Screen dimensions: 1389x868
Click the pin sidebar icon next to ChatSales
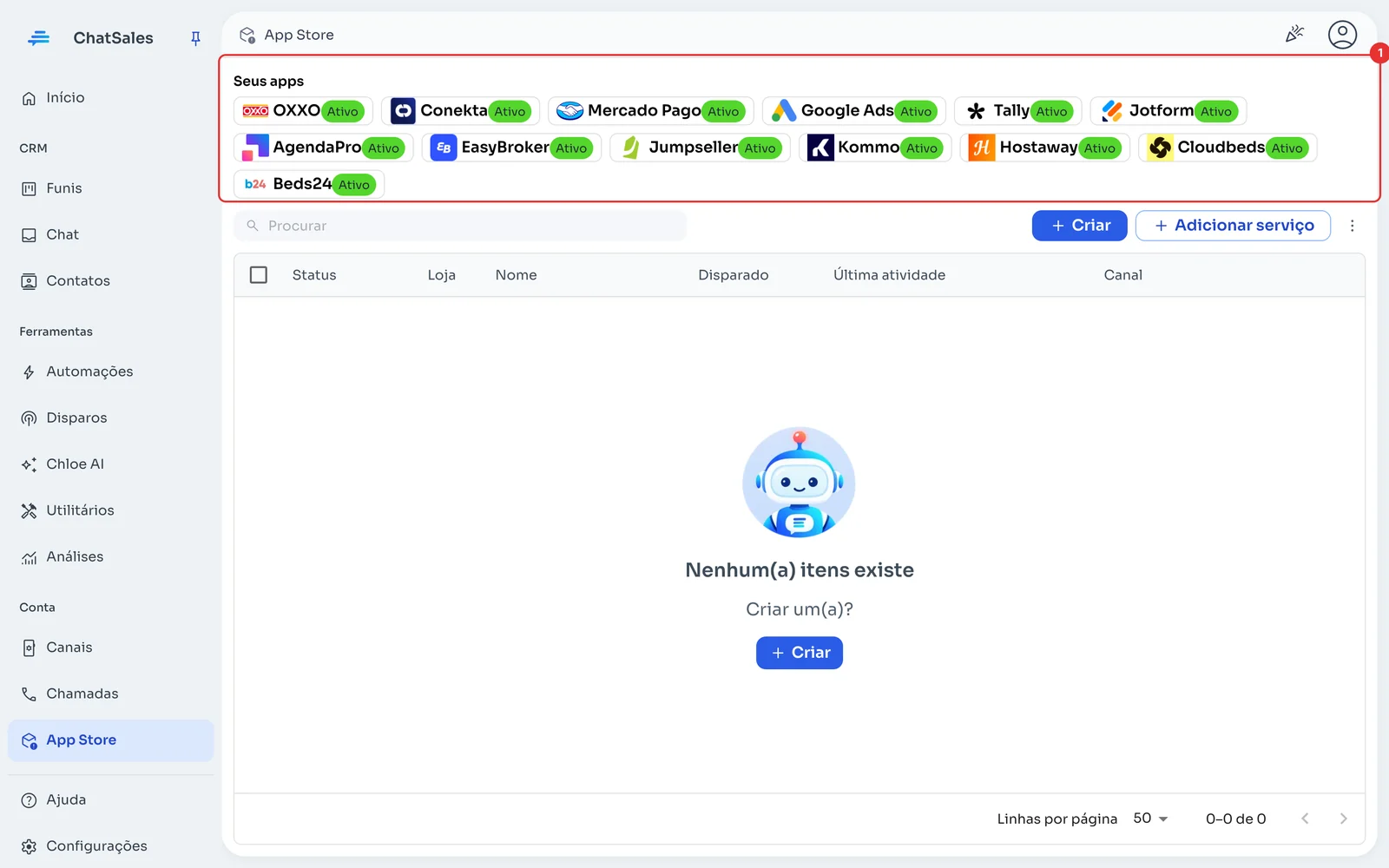pyautogui.click(x=195, y=38)
